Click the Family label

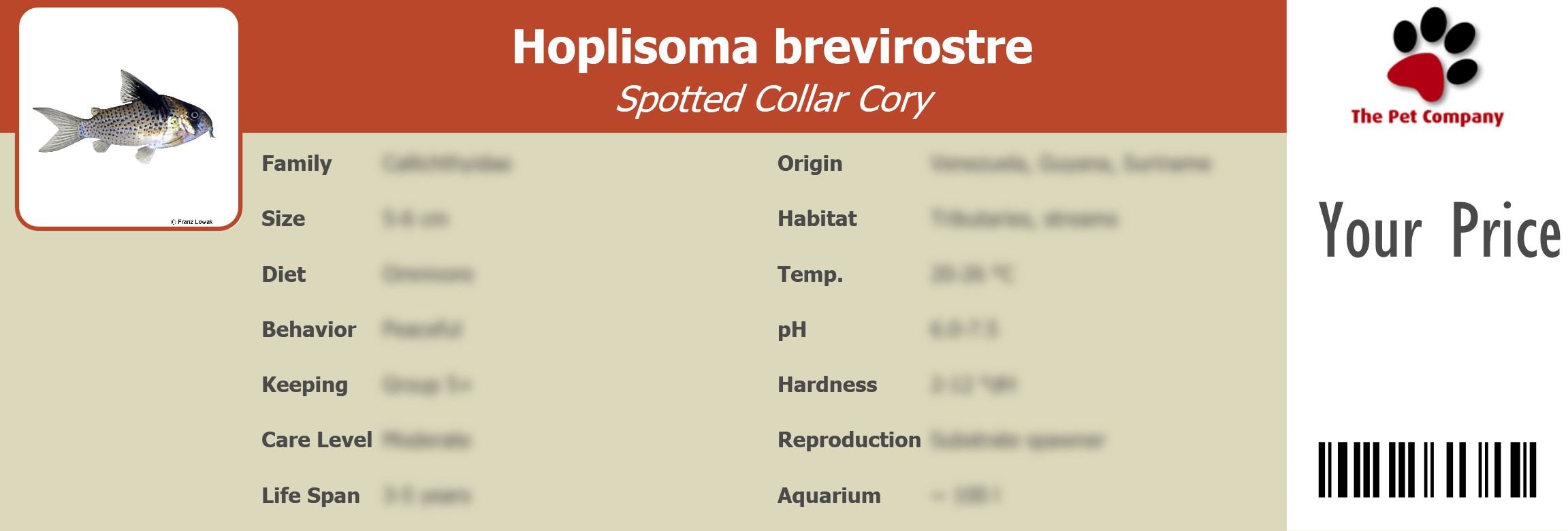297,163
